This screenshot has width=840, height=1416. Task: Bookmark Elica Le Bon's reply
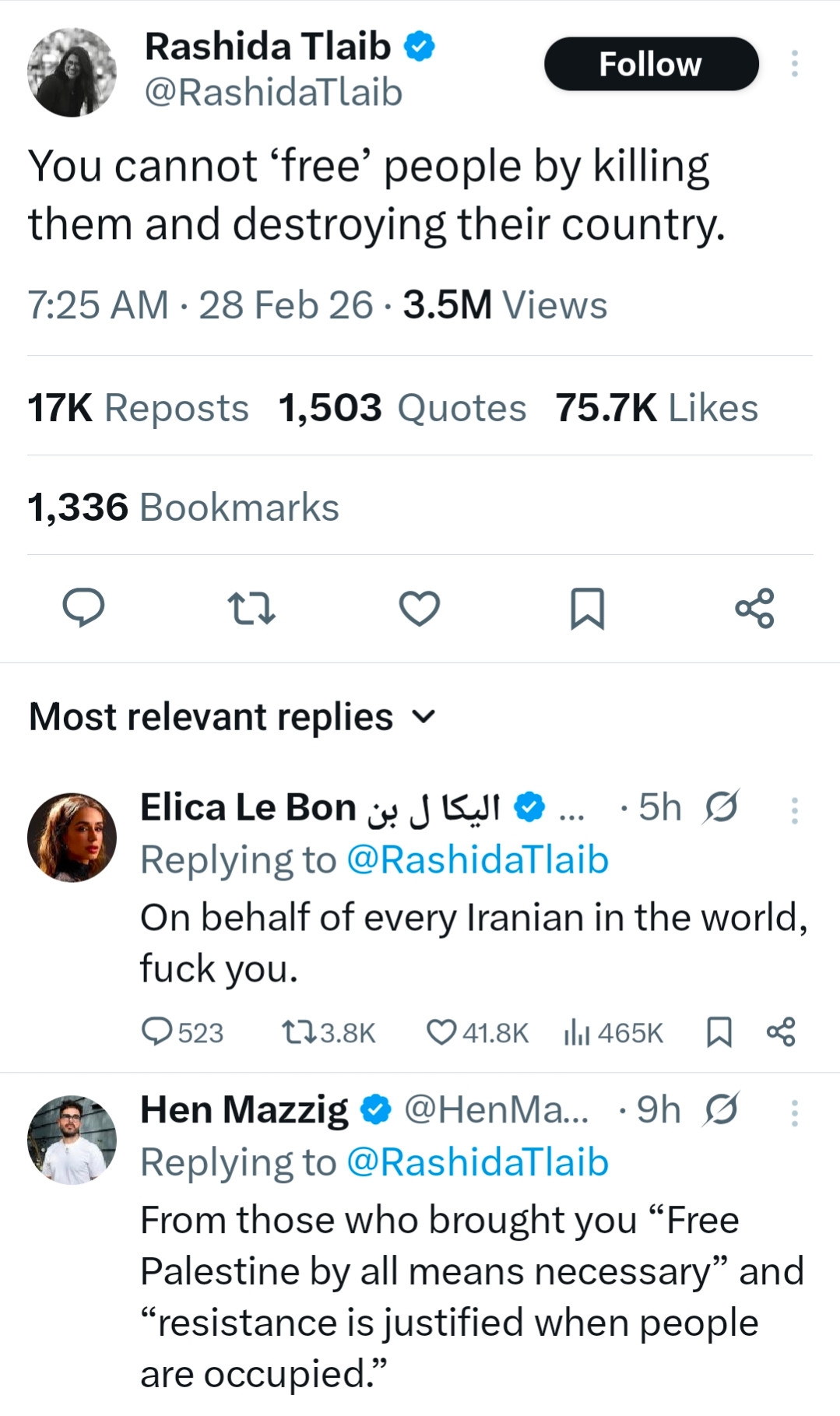718,1032
